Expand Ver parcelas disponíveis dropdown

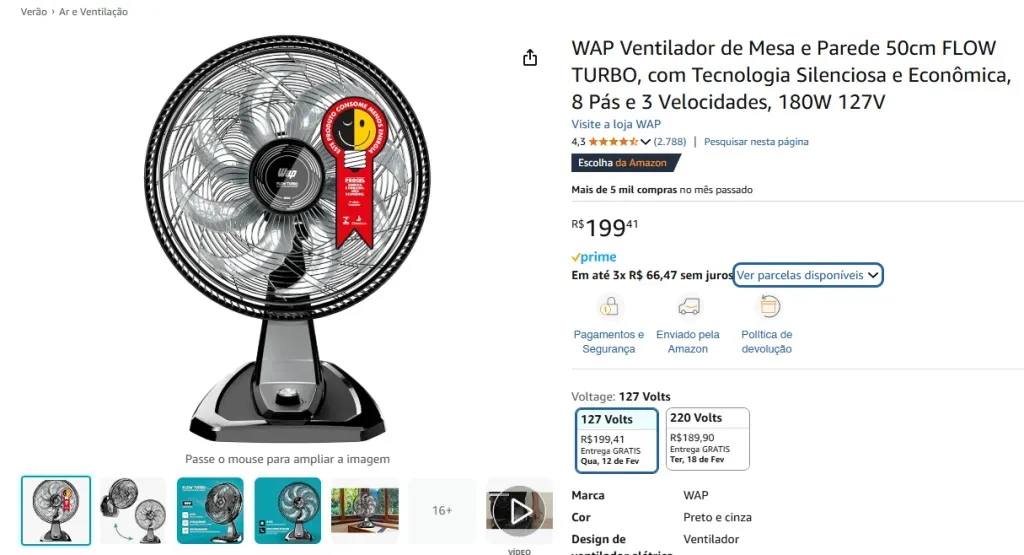[x=808, y=276]
